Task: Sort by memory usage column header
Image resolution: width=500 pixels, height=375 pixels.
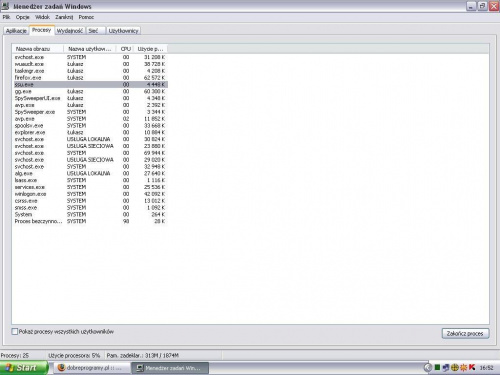Action: (x=151, y=49)
